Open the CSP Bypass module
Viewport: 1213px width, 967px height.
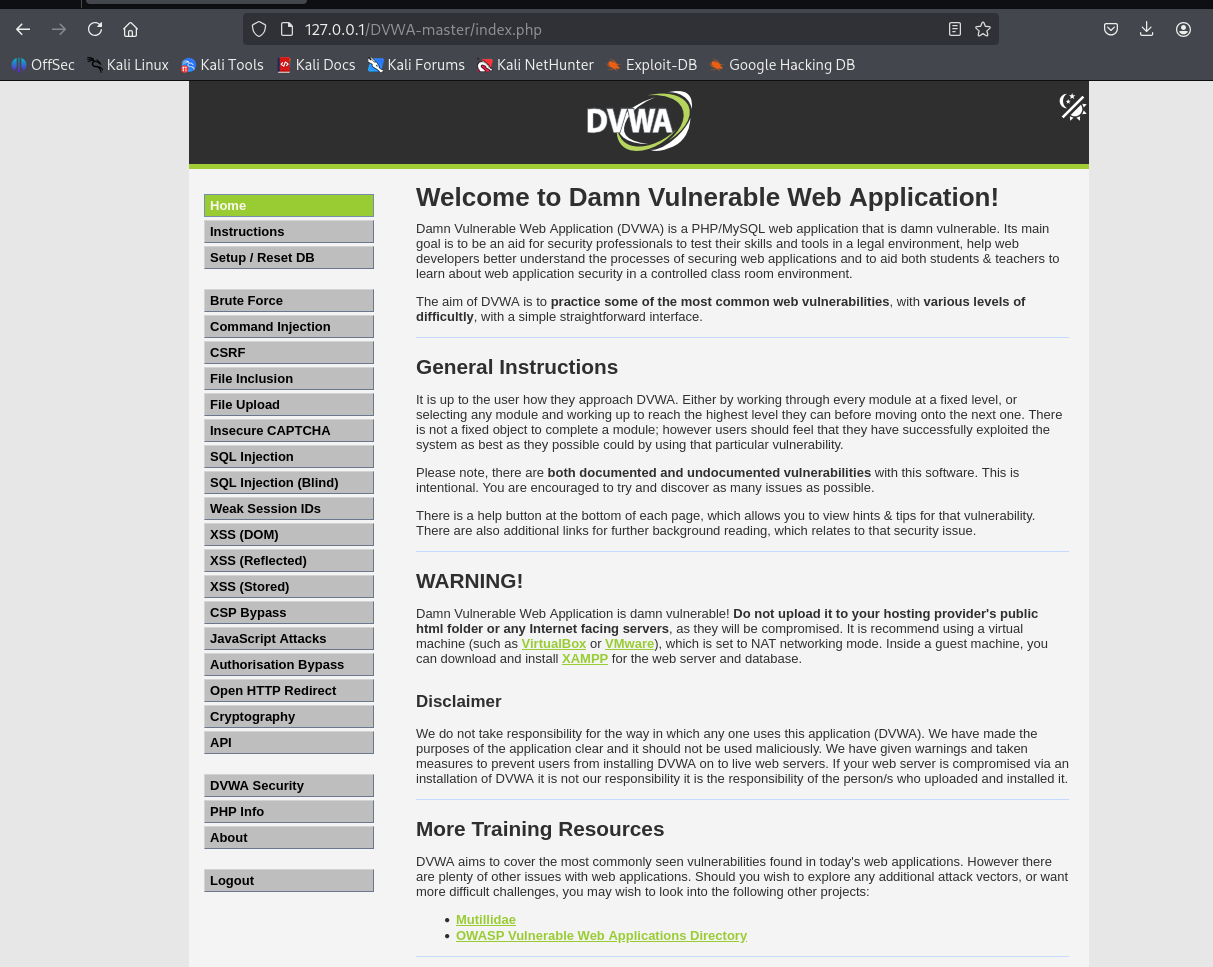point(289,612)
